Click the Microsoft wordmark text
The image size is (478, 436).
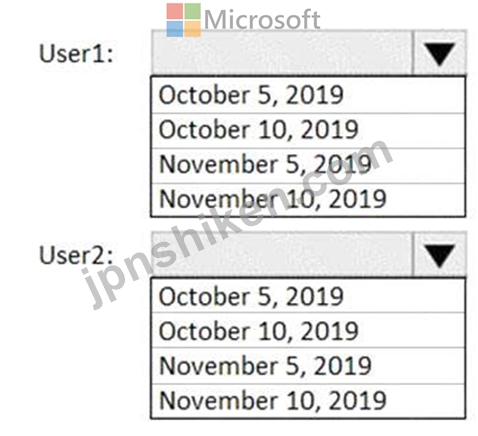[x=262, y=20]
